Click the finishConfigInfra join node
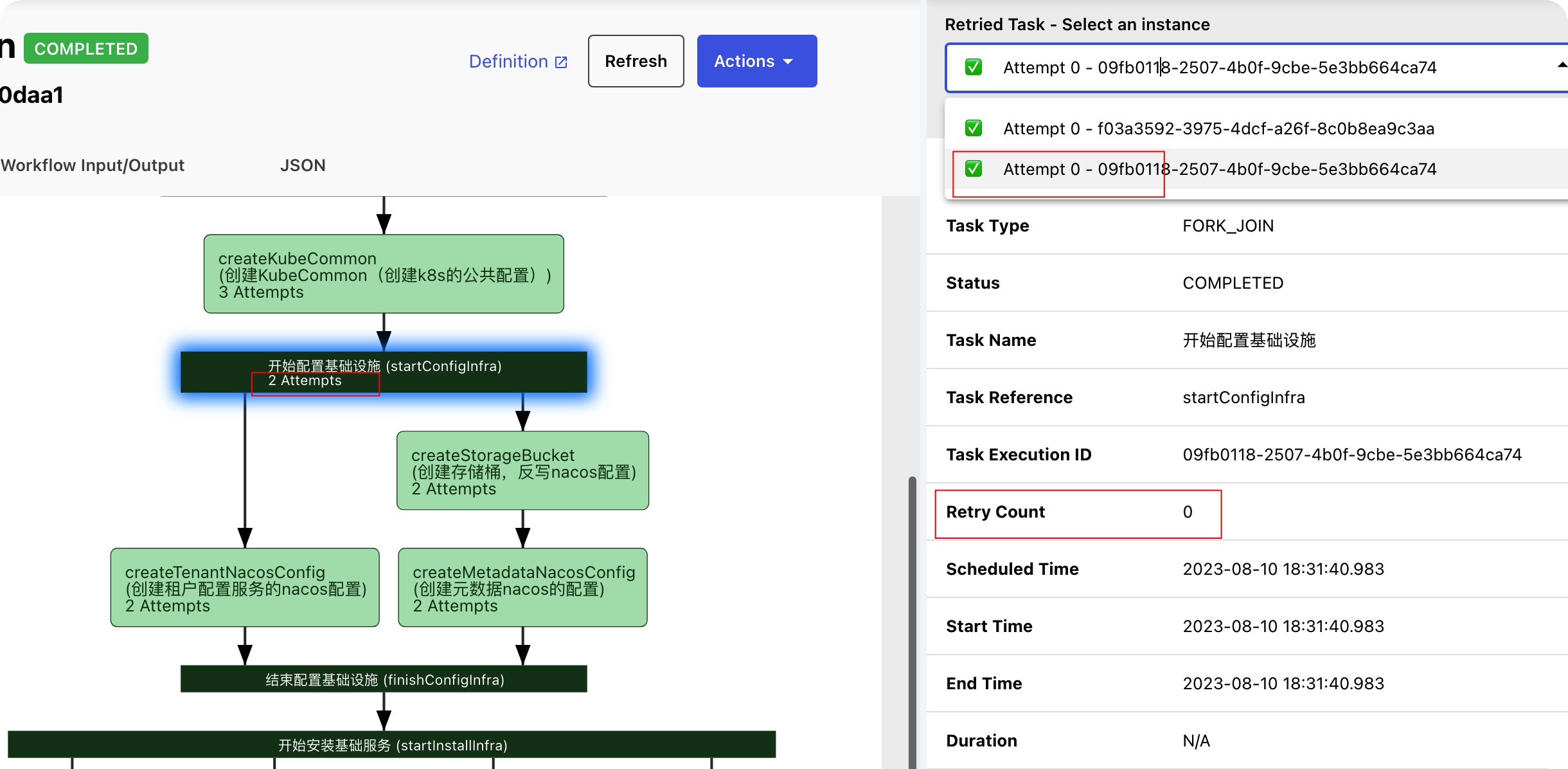 pos(384,680)
